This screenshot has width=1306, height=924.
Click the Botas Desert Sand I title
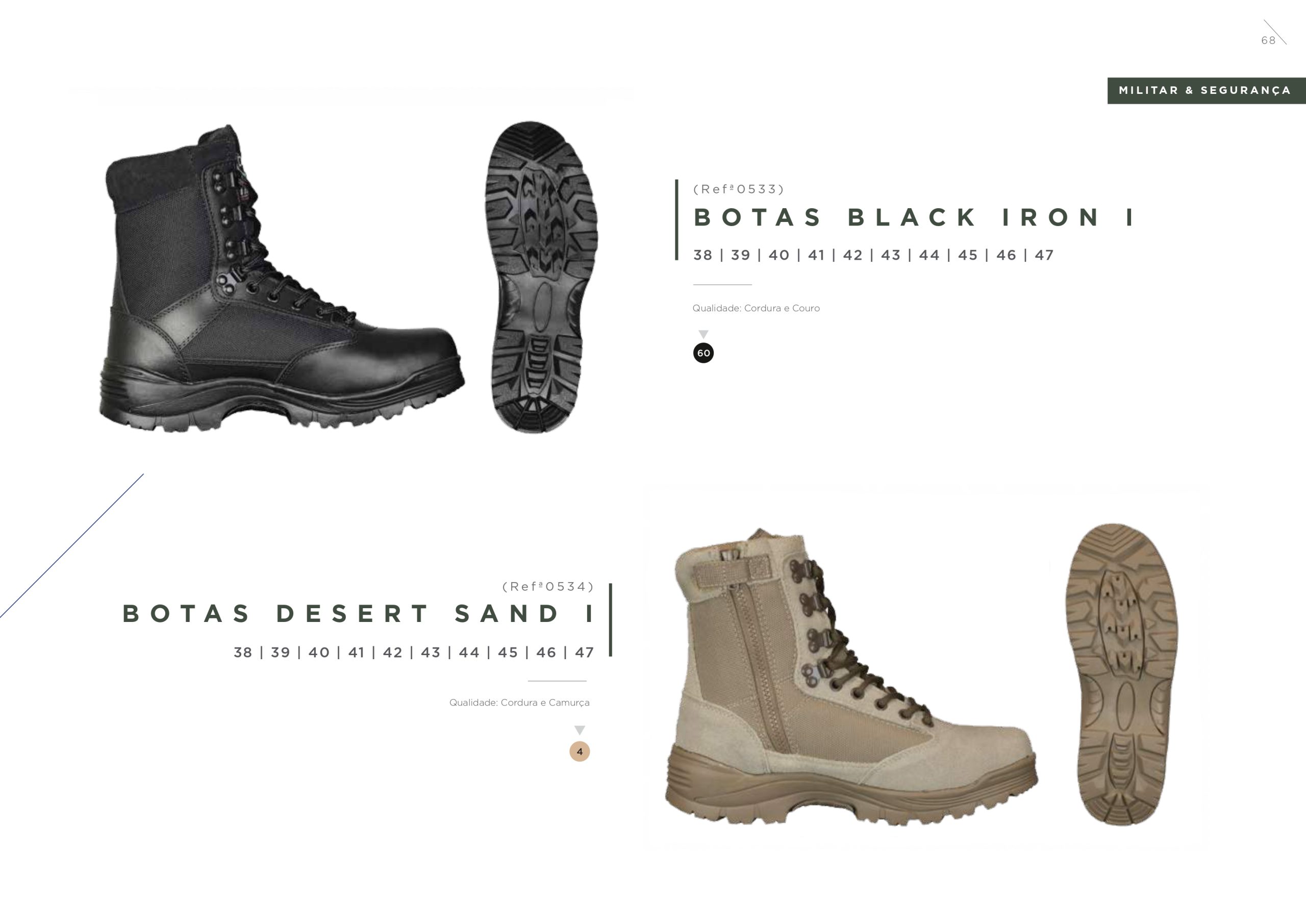coord(359,613)
